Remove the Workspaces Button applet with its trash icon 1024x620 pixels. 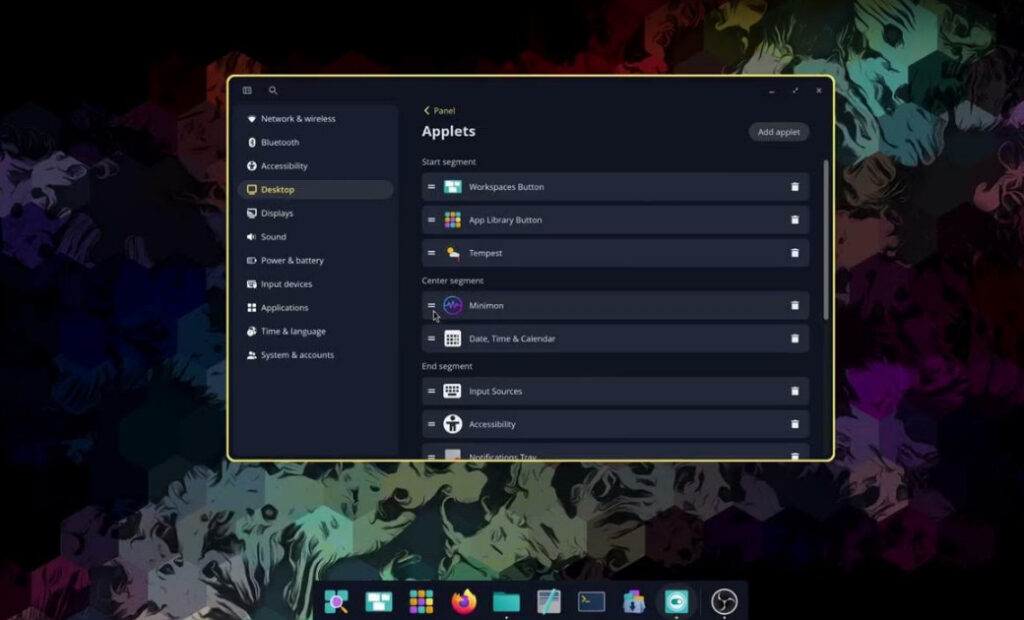pyautogui.click(x=795, y=187)
